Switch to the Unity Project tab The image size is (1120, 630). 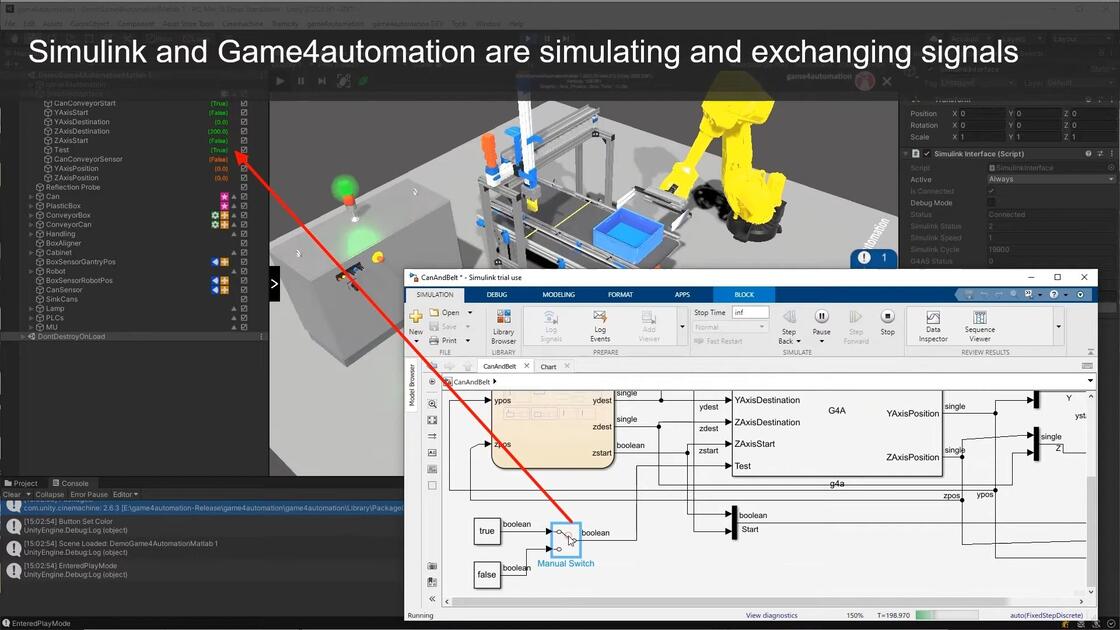(21, 484)
